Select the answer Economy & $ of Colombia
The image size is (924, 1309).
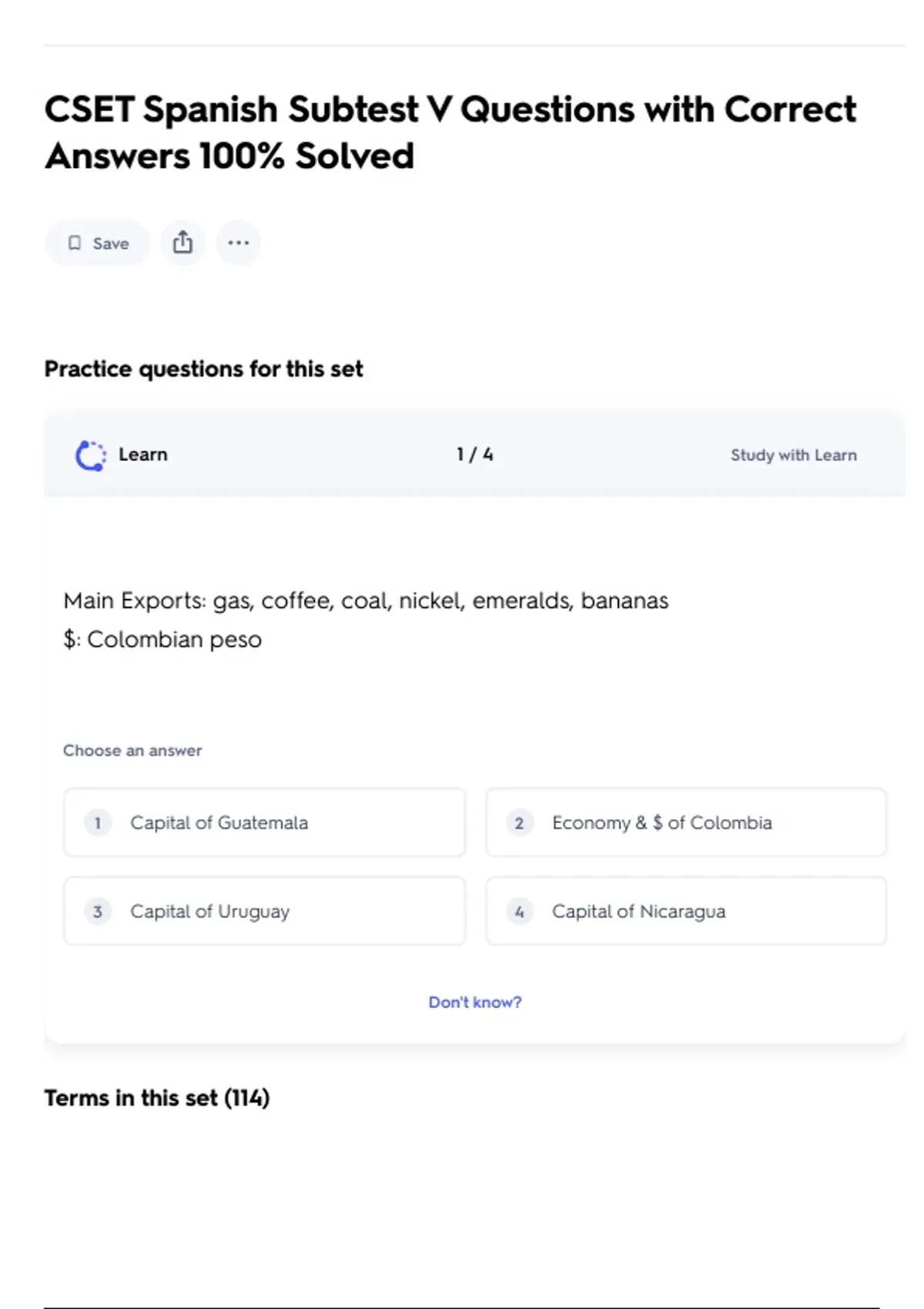point(686,822)
